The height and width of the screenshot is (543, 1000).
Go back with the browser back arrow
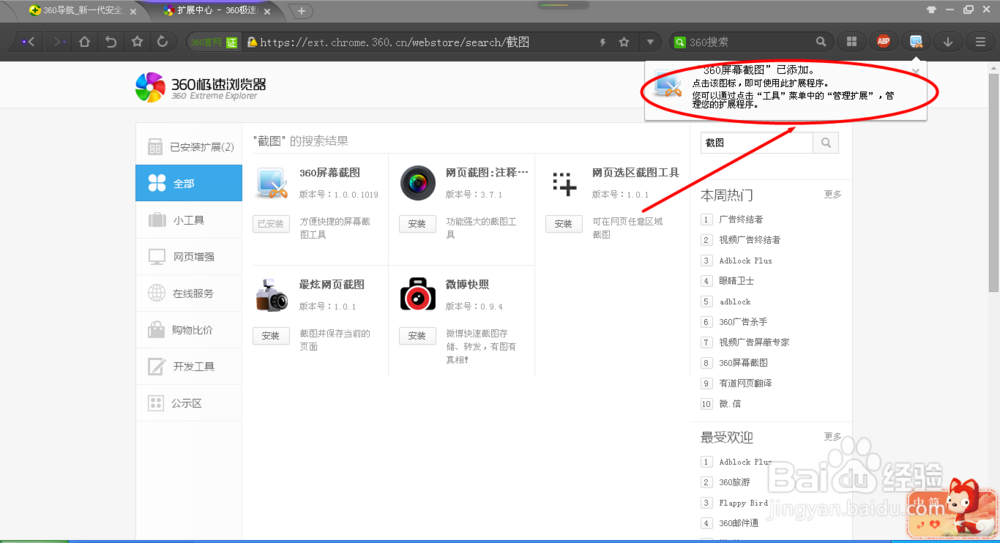pyautogui.click(x=29, y=42)
